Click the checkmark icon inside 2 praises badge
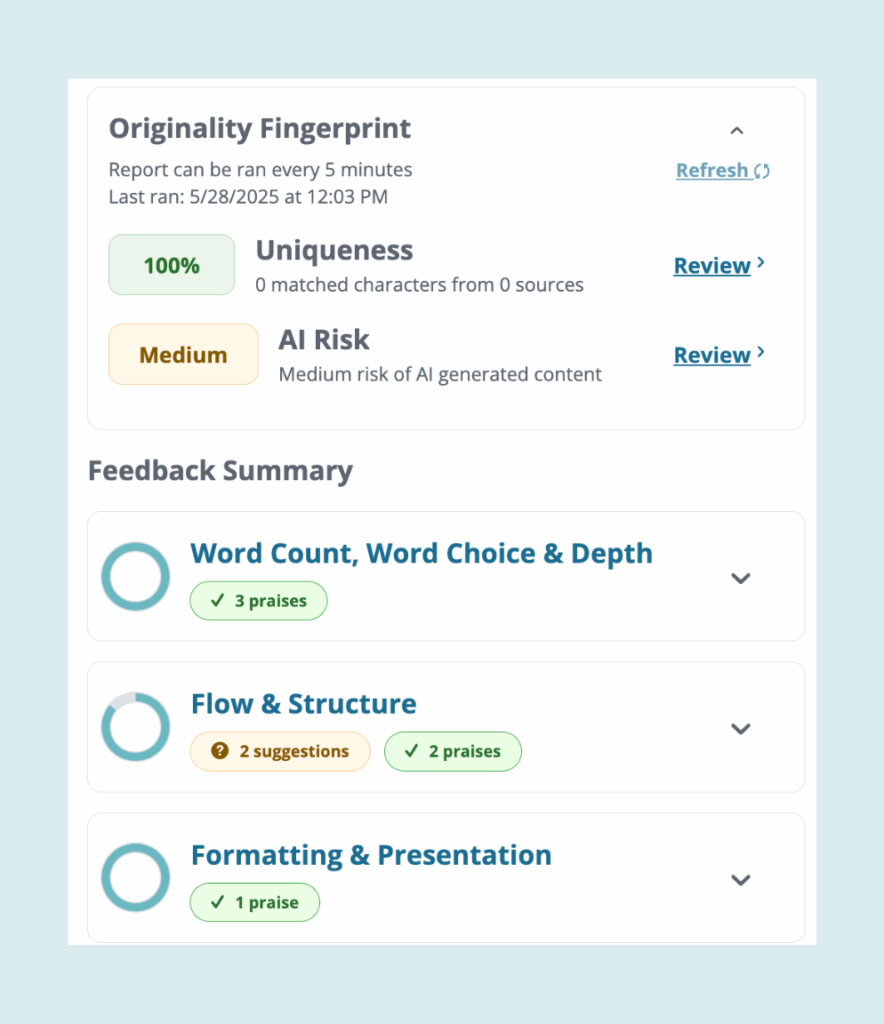Image resolution: width=884 pixels, height=1024 pixels. (410, 752)
